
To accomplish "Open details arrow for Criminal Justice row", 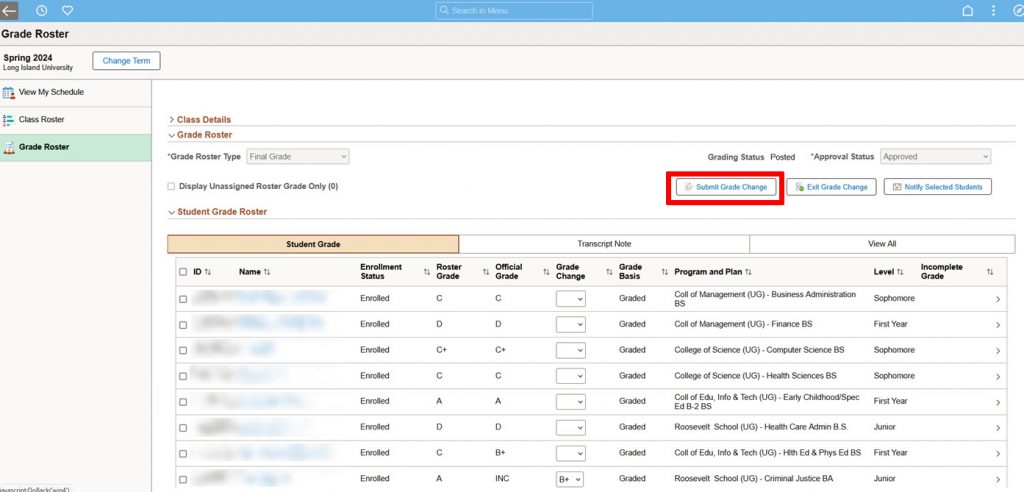I will click(x=998, y=480).
